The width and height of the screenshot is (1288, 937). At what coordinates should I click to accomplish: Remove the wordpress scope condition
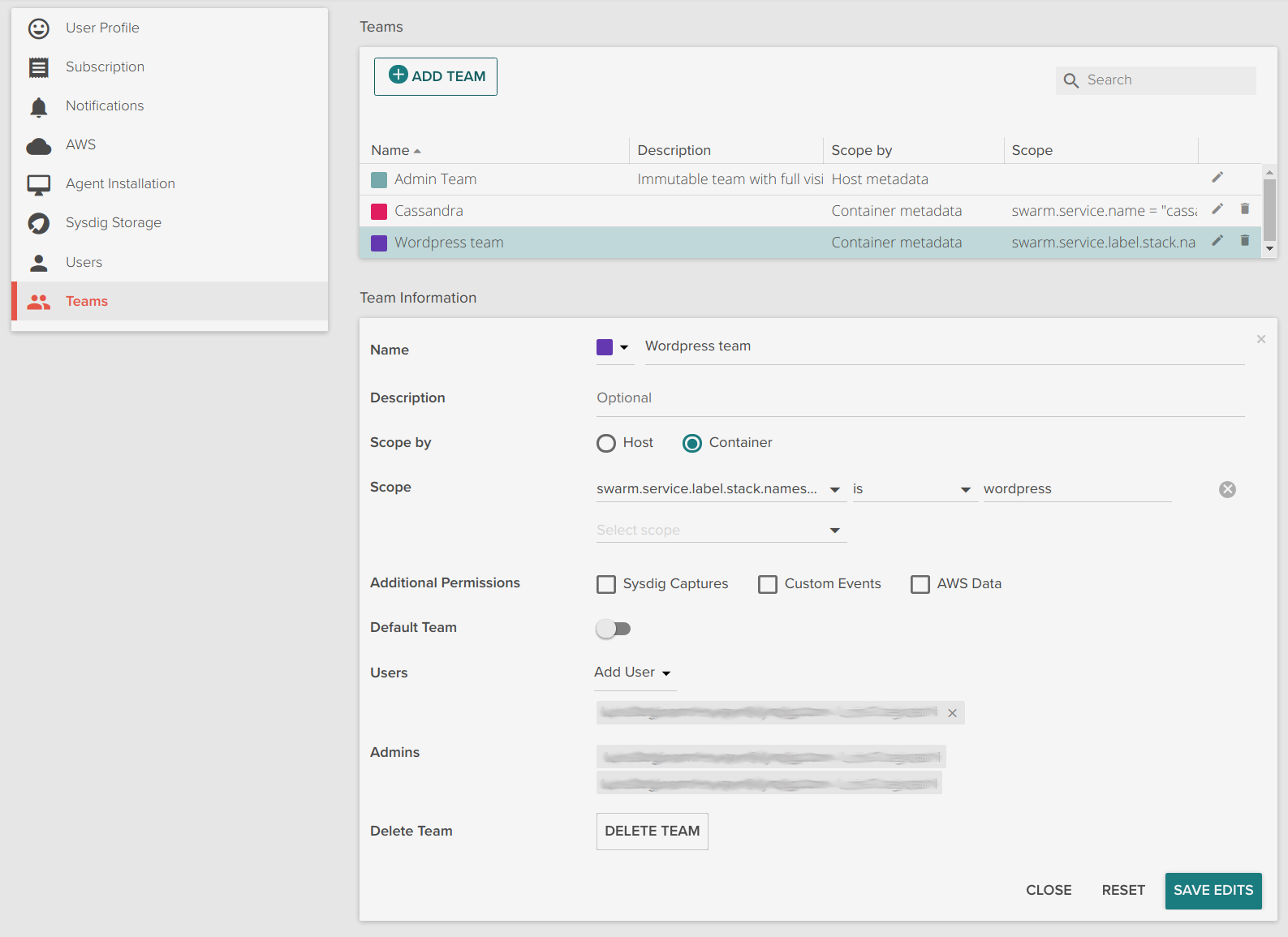point(1228,489)
